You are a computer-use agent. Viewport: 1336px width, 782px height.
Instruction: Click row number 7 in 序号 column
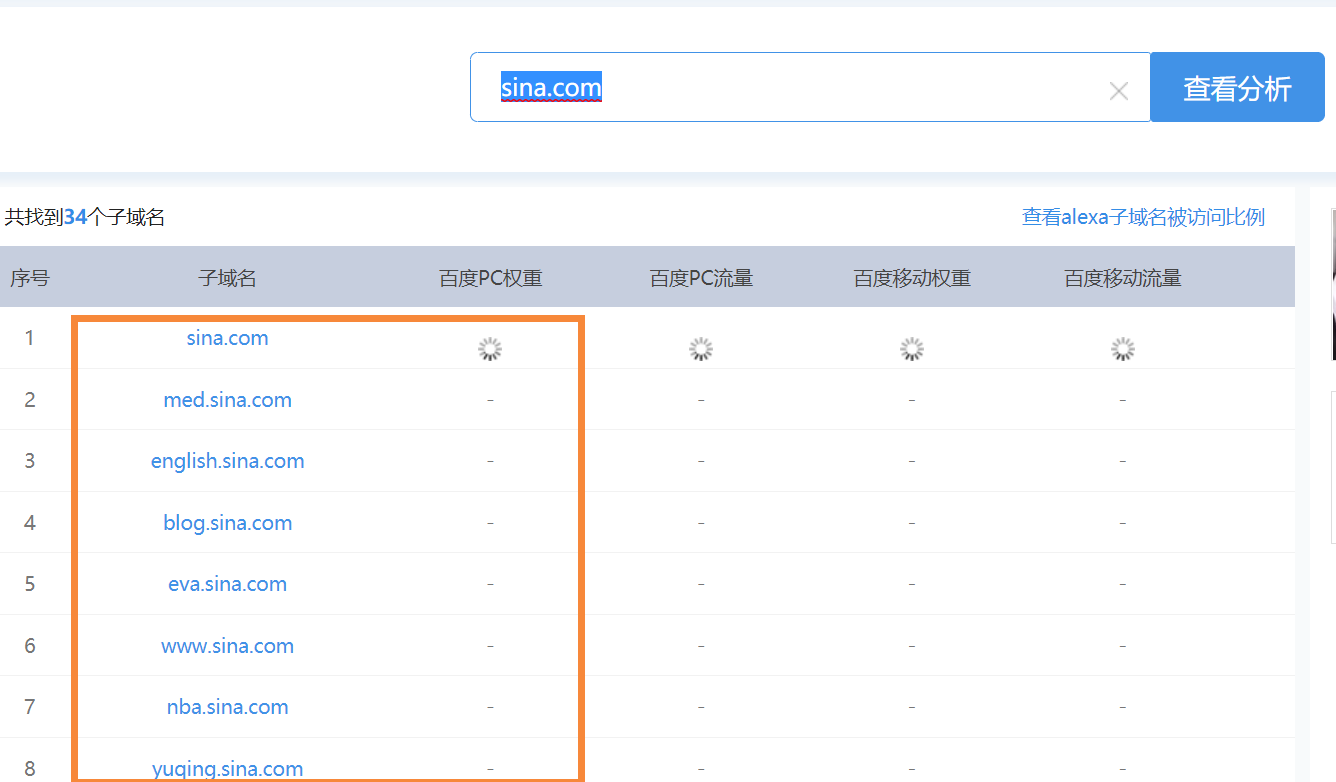pyautogui.click(x=29, y=707)
